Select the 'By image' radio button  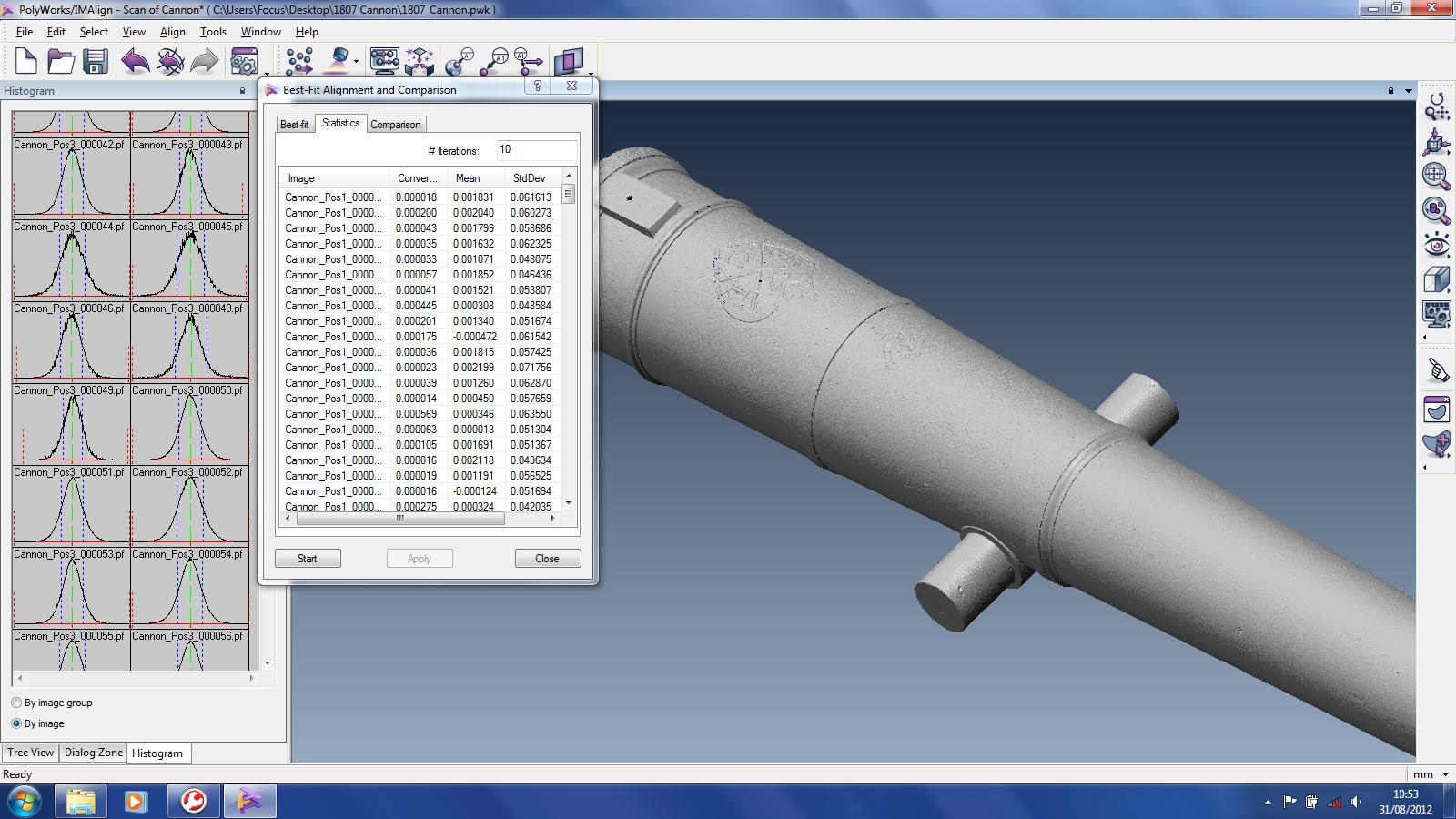pyautogui.click(x=16, y=723)
